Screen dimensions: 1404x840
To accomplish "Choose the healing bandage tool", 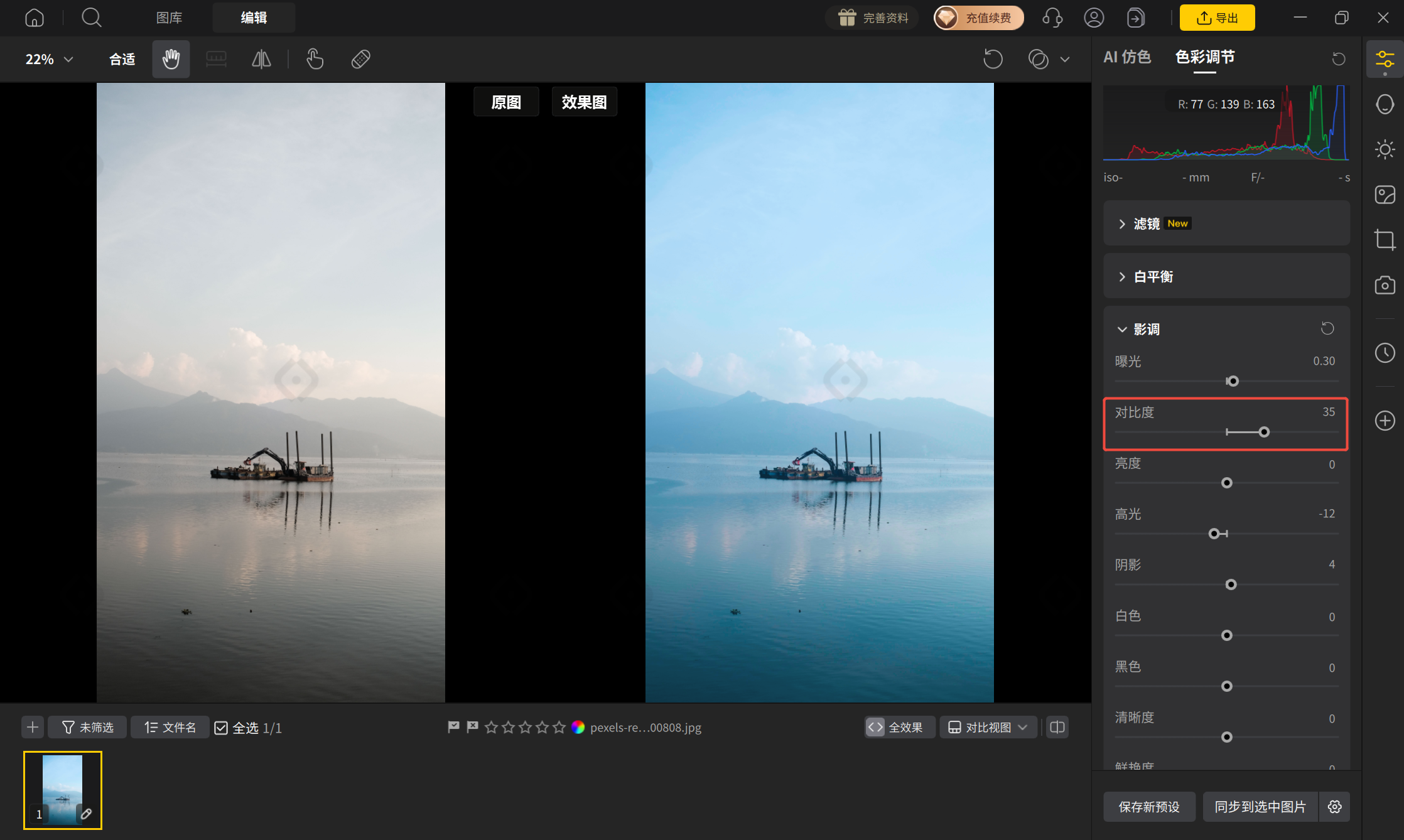I will [360, 59].
